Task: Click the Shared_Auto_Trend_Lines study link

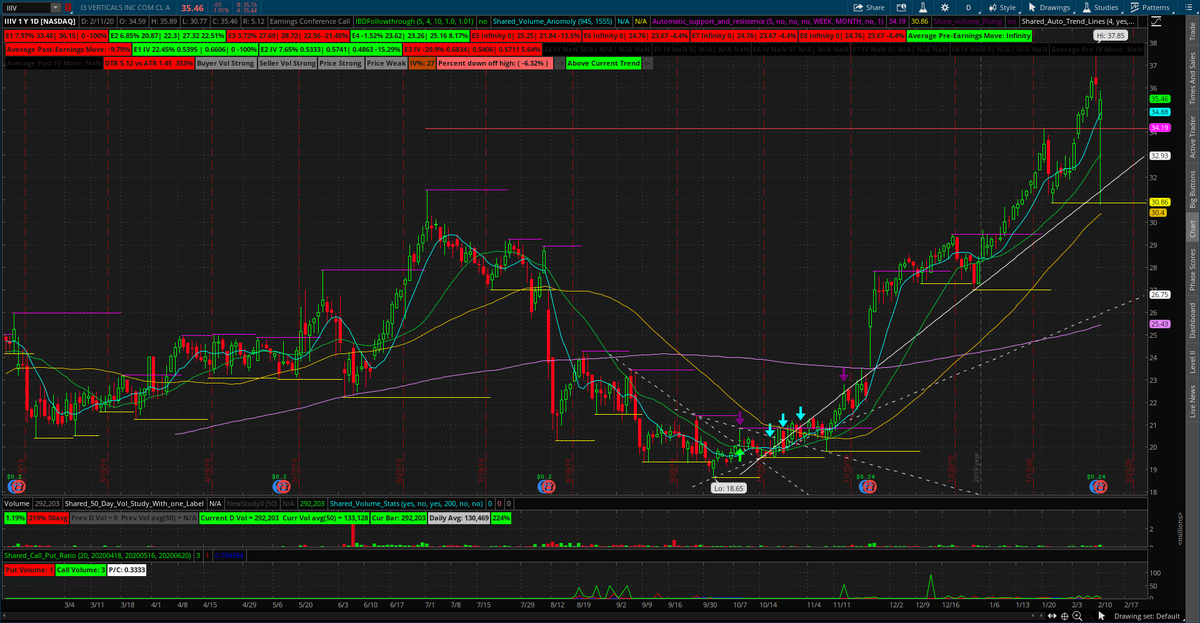Action: coord(1078,21)
